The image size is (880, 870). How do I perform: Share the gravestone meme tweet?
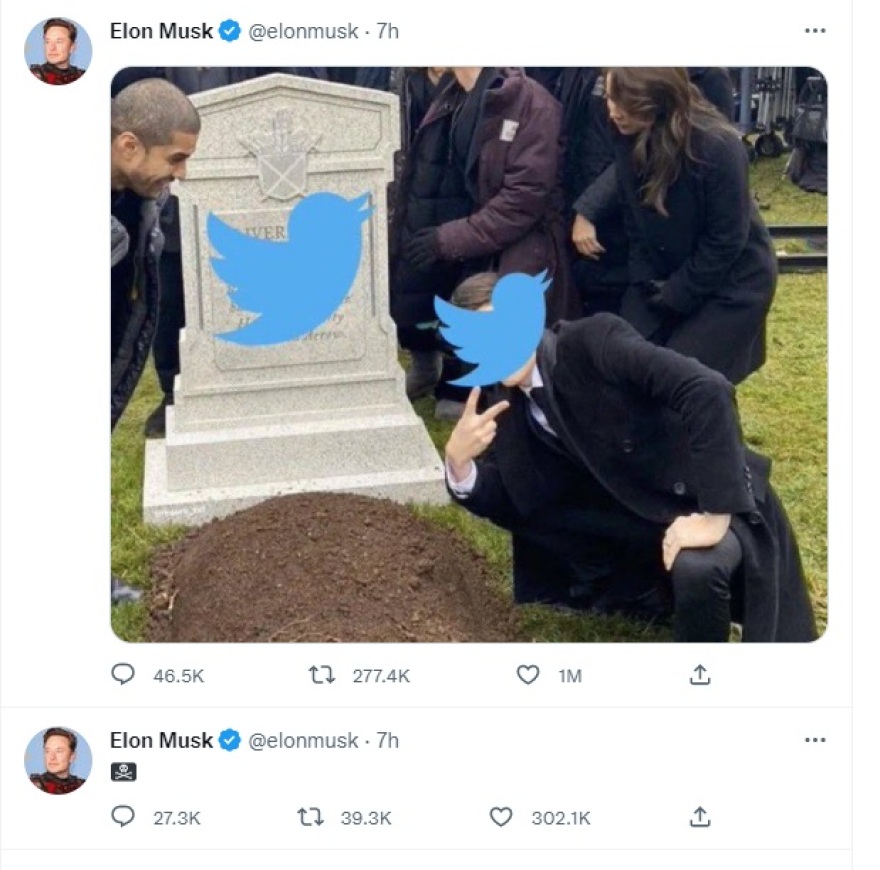pos(700,675)
